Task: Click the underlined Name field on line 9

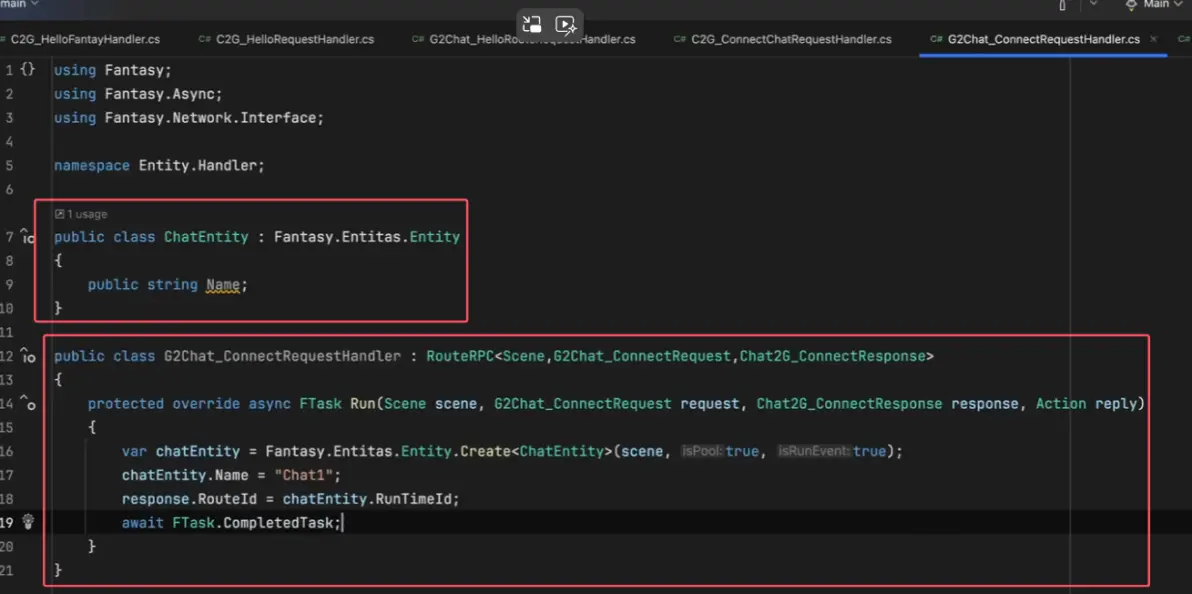Action: click(x=223, y=285)
